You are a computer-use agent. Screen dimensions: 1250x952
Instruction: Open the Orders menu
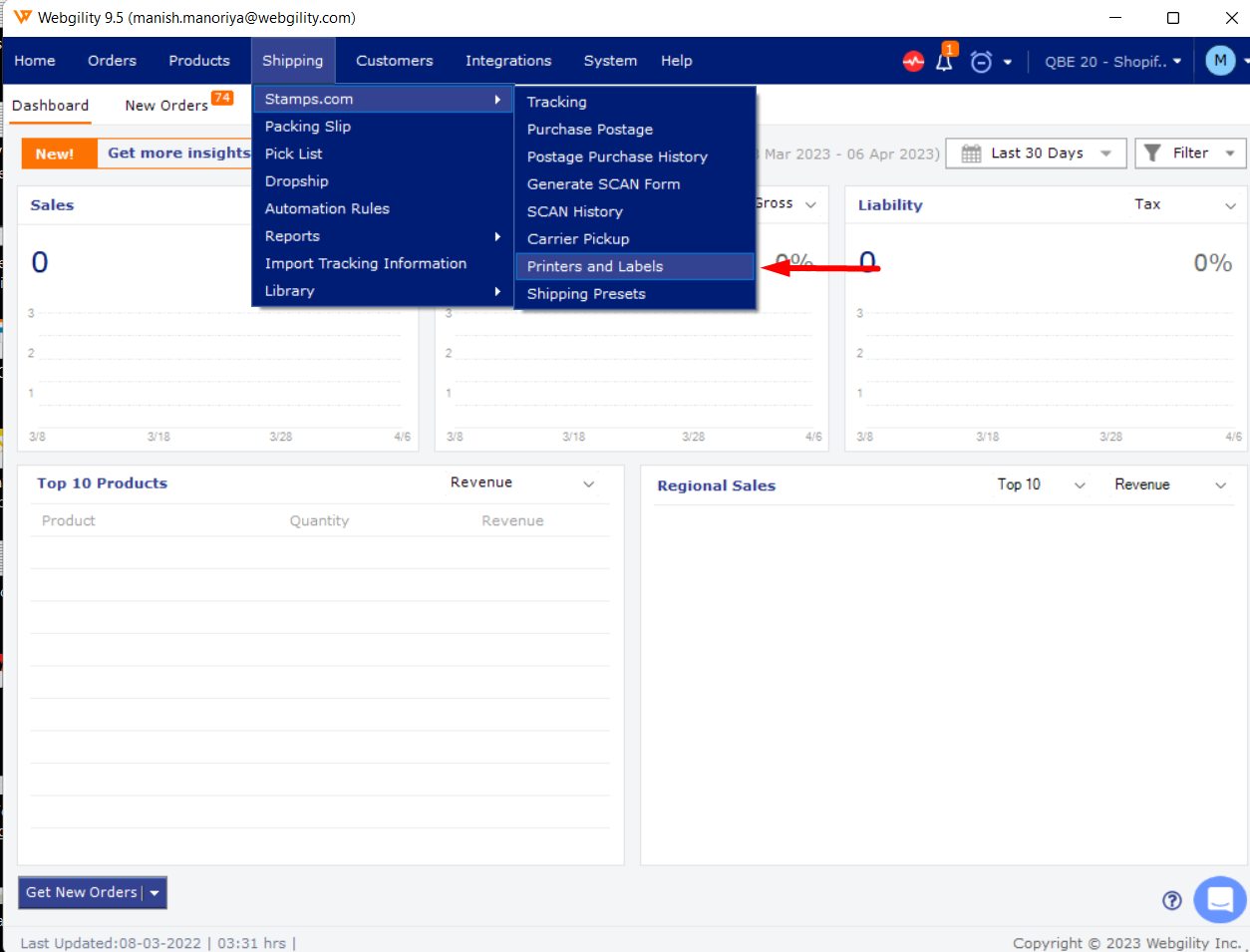pyautogui.click(x=112, y=61)
